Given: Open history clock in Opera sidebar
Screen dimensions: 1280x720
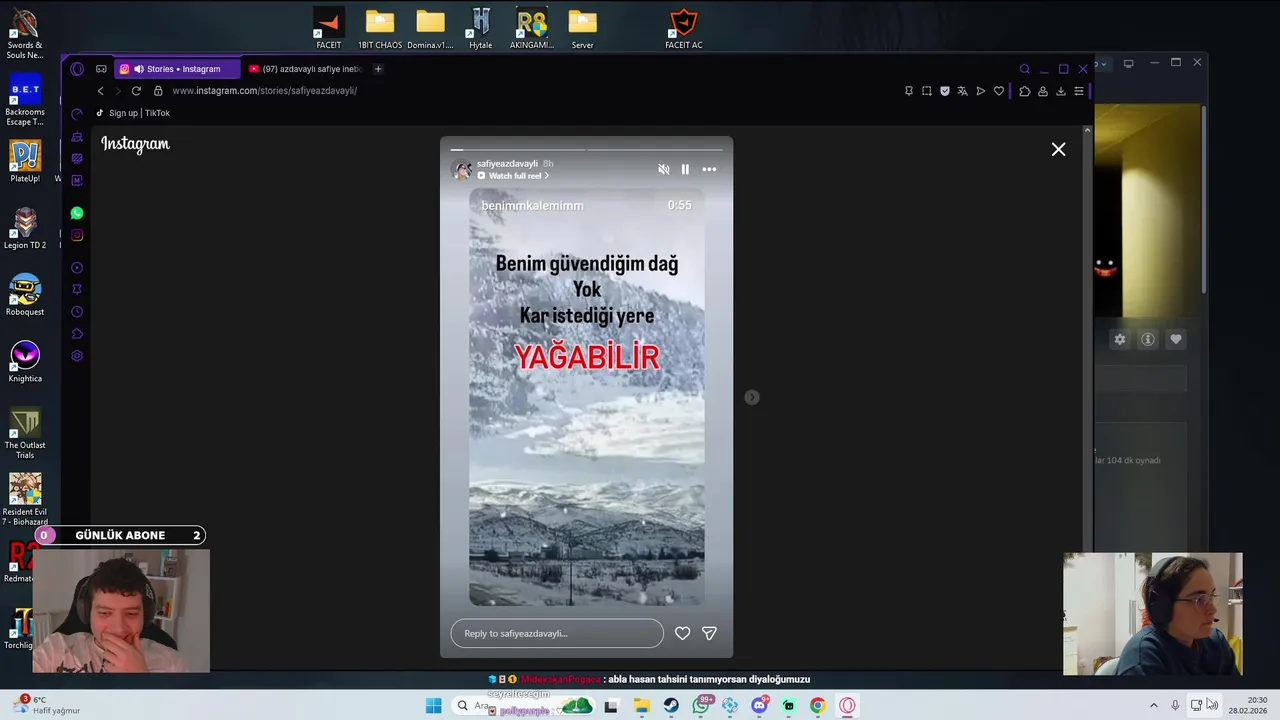Looking at the screenshot, I should pyautogui.click(x=77, y=312).
